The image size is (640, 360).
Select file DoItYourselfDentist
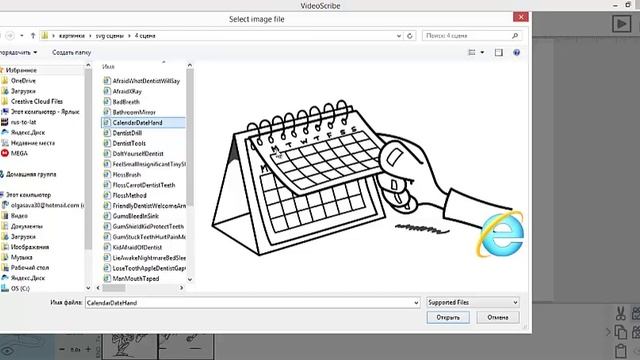138,154
